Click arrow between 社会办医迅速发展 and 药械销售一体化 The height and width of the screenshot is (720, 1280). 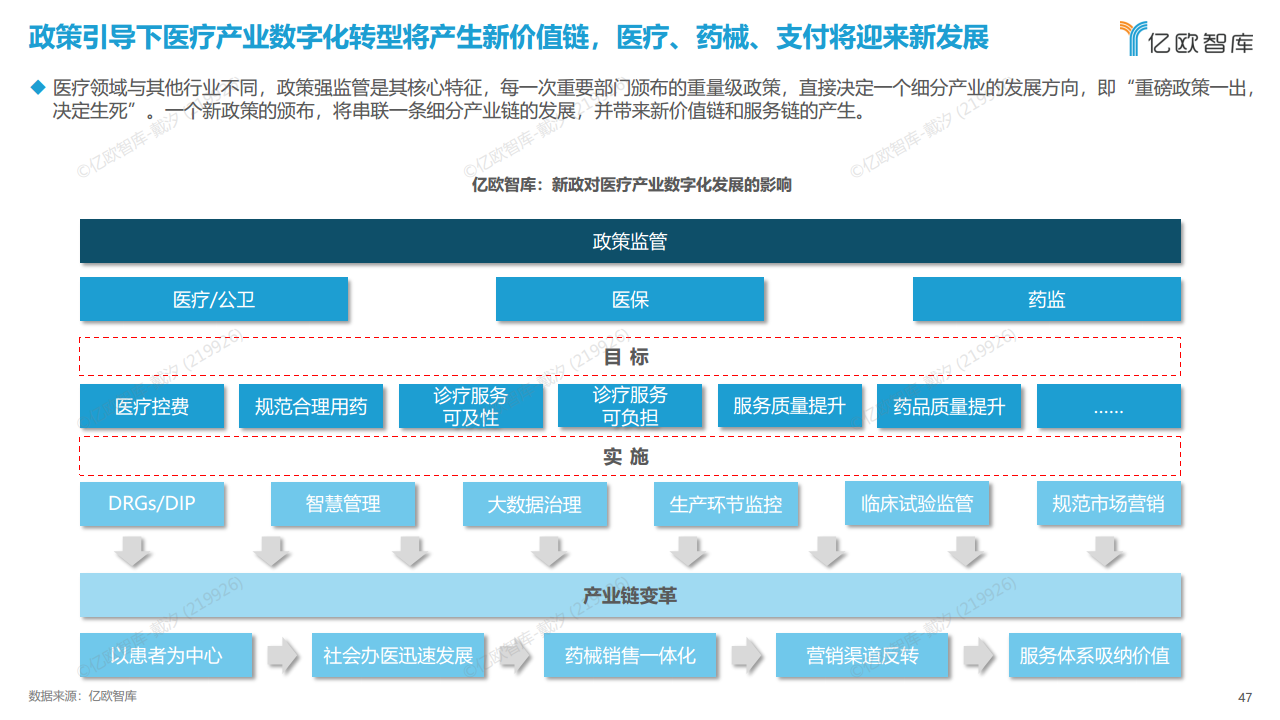tap(514, 656)
